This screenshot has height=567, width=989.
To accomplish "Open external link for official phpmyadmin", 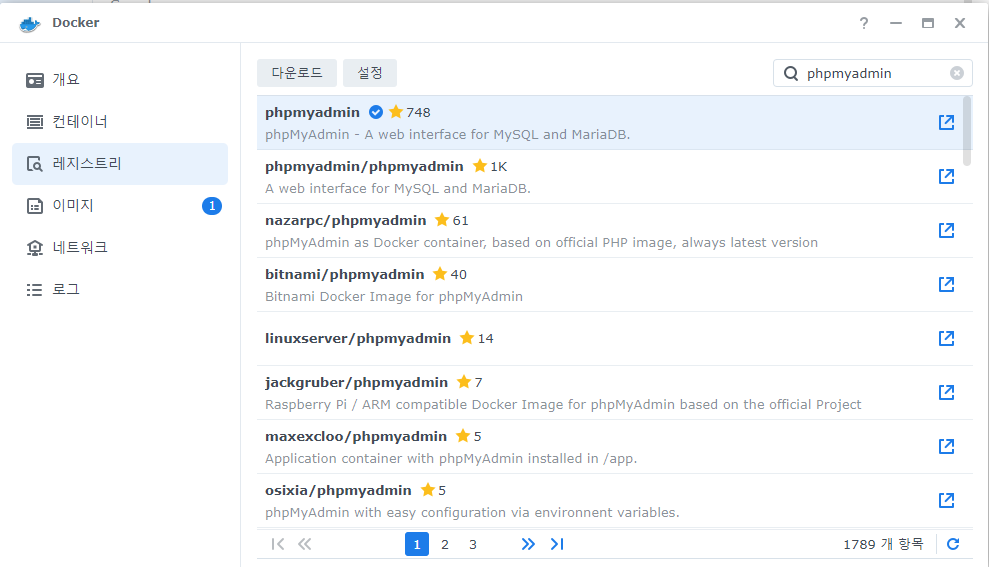I will point(946,122).
